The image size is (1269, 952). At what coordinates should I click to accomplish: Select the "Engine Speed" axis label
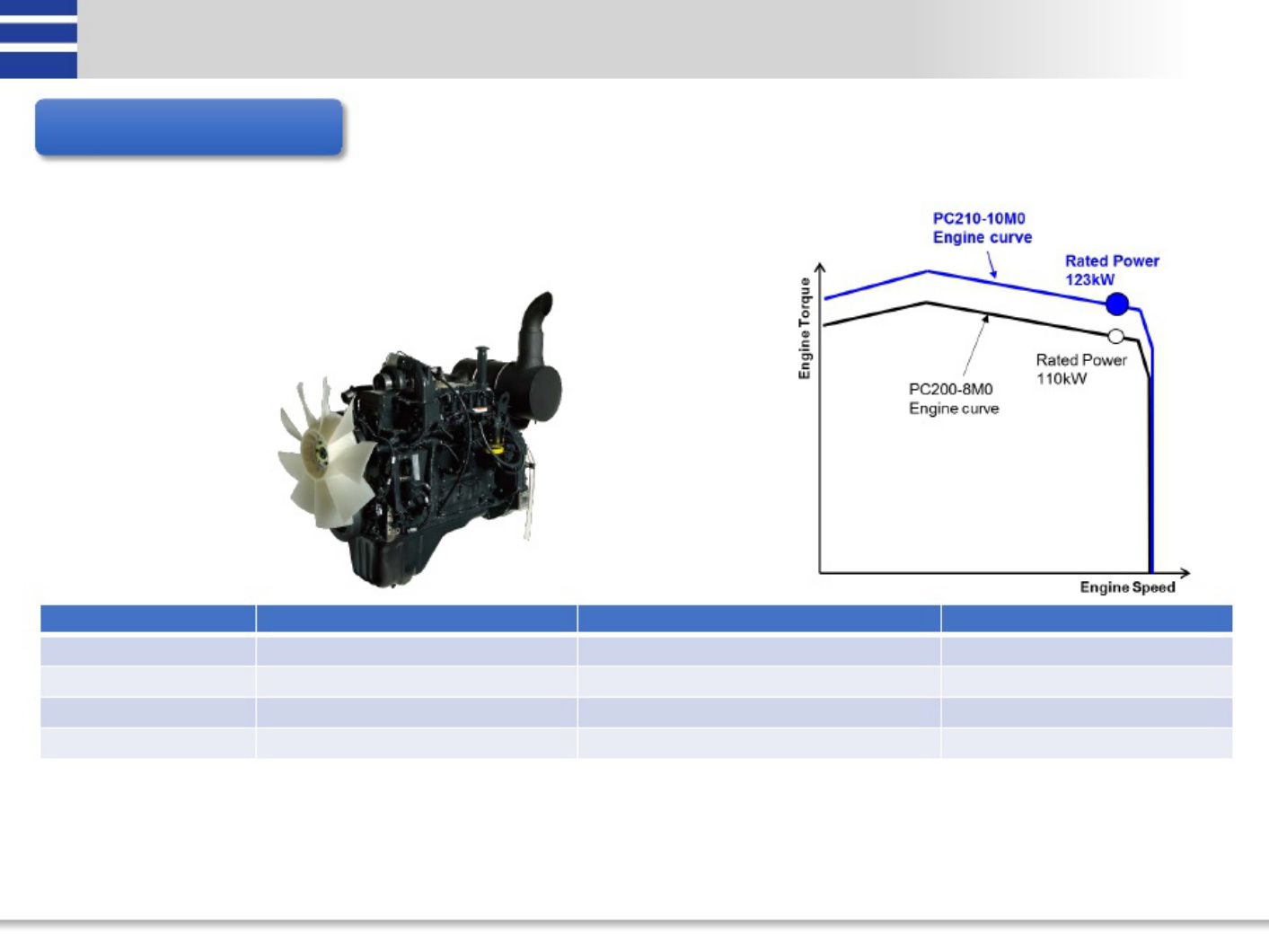pyautogui.click(x=1127, y=587)
